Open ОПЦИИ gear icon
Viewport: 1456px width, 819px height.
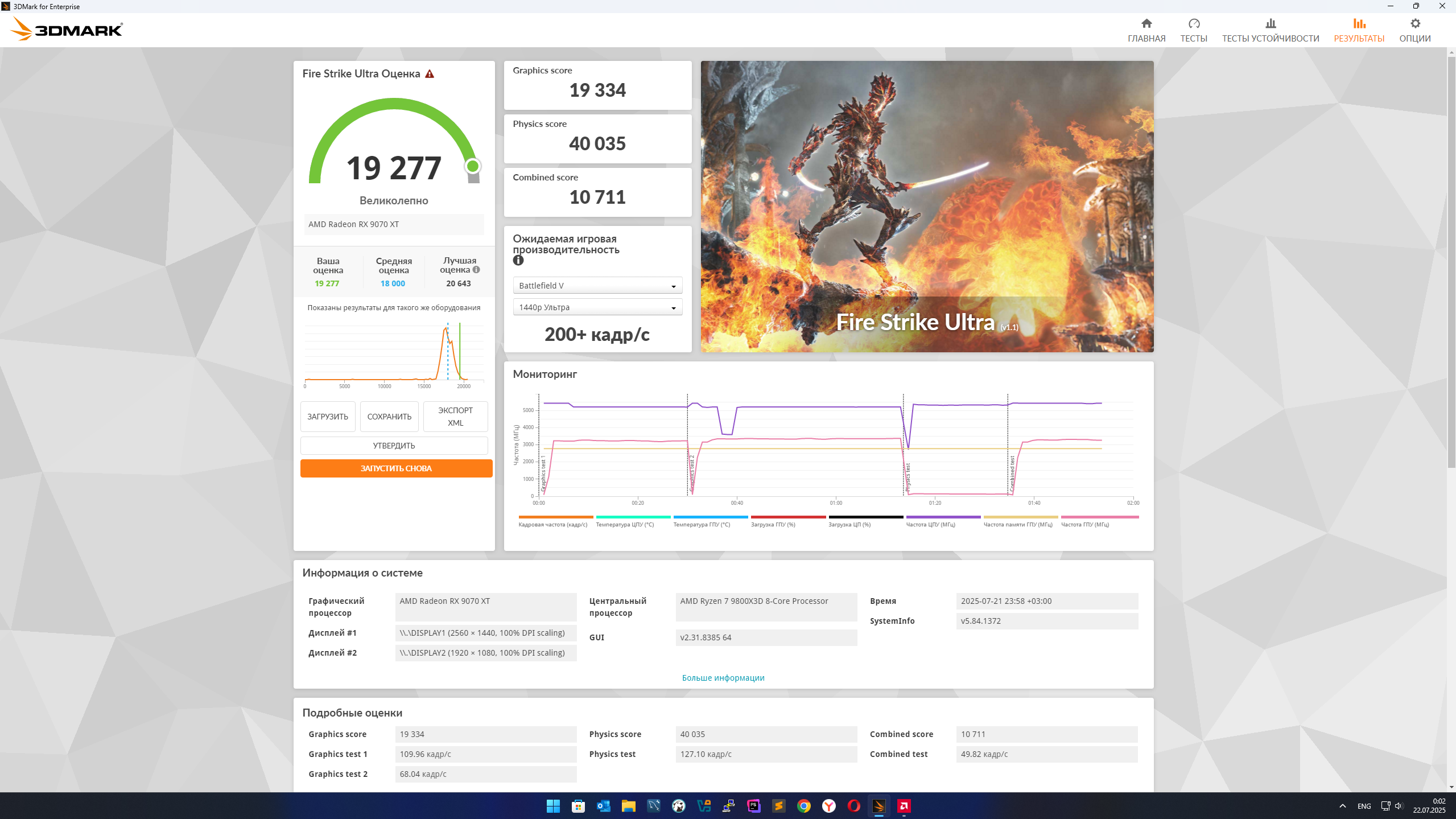pos(1414,24)
